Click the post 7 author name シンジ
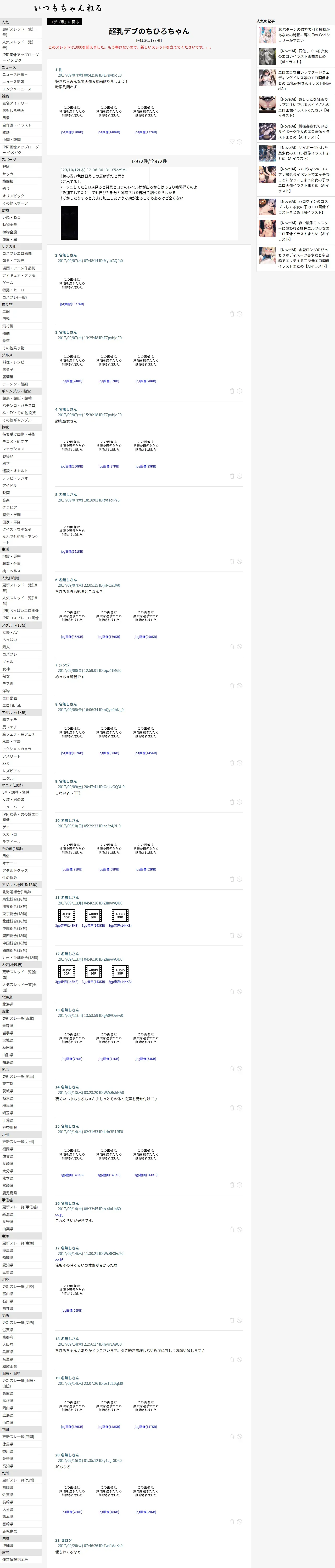 [64, 665]
